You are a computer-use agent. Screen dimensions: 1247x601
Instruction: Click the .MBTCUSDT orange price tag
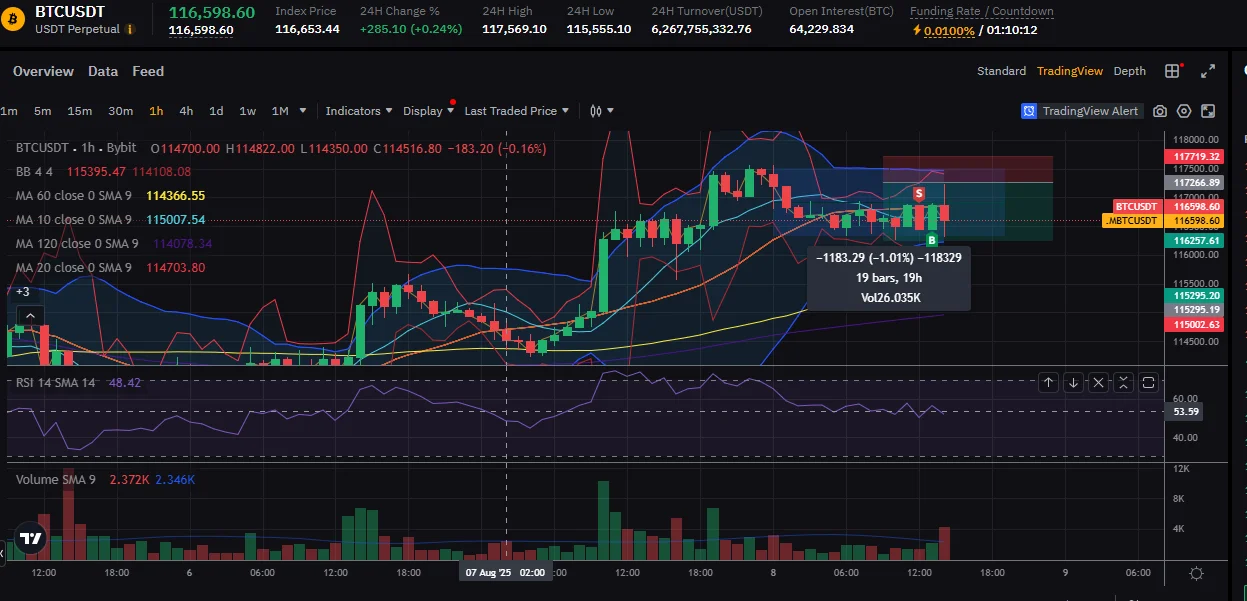click(x=1132, y=220)
